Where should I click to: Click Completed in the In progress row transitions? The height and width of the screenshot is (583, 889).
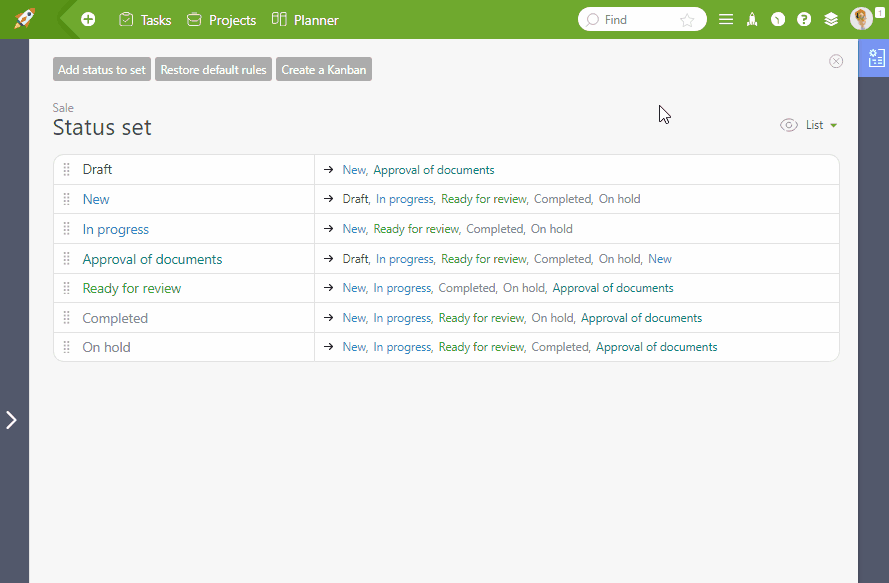495,229
